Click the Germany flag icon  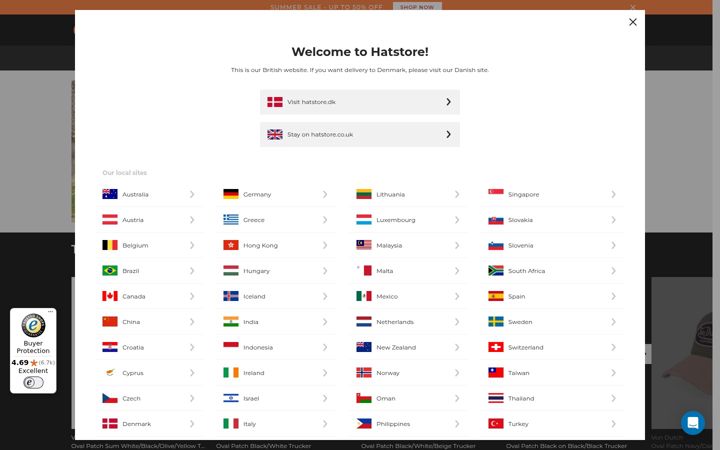coord(231,194)
